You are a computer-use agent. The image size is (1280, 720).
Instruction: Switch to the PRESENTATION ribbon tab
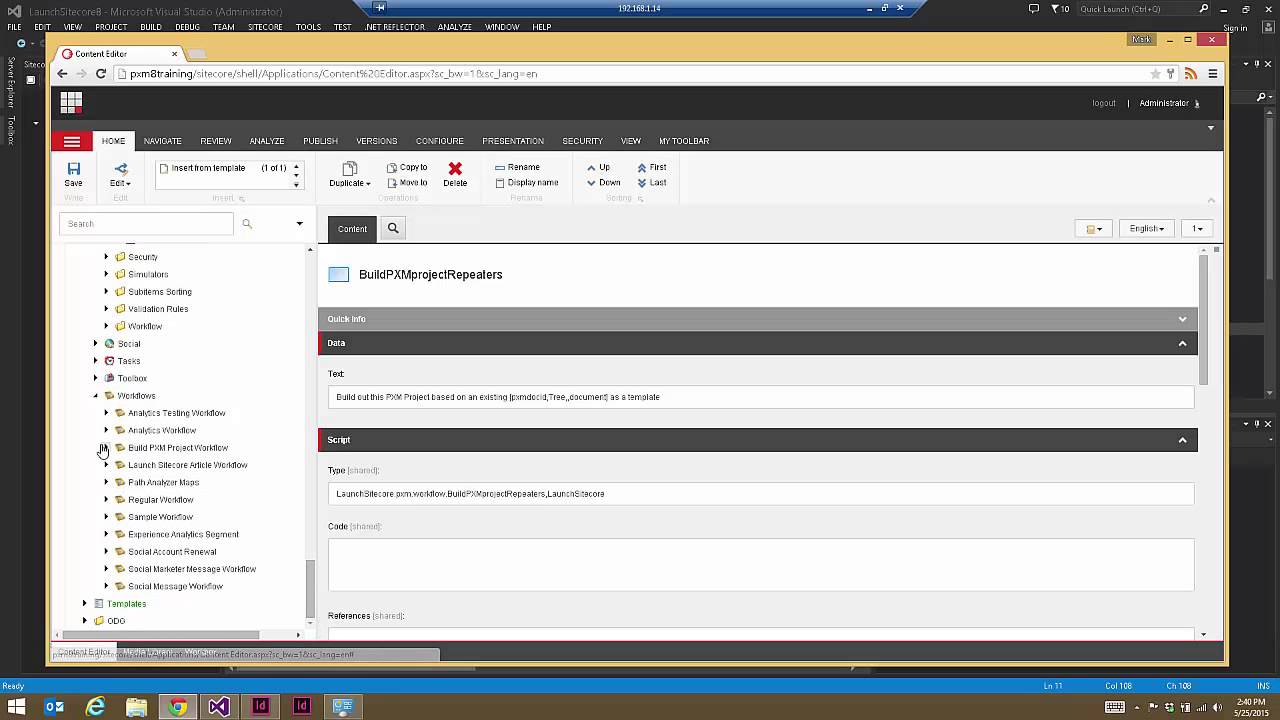point(513,141)
